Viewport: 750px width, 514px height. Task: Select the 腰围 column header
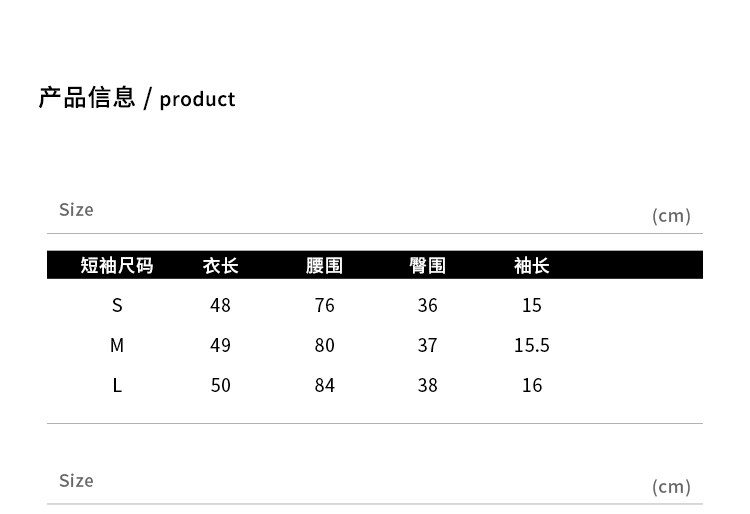click(x=325, y=265)
